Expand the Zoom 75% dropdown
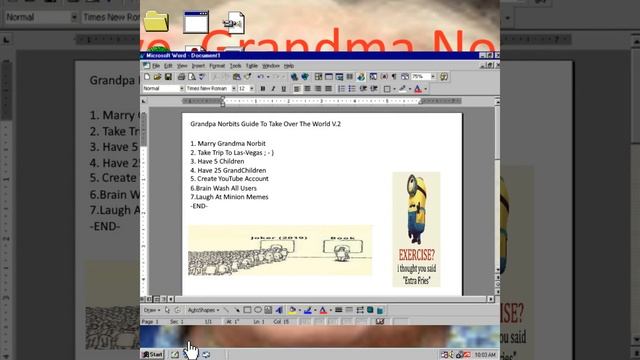This screenshot has height=360, width=640. pyautogui.click(x=433, y=77)
